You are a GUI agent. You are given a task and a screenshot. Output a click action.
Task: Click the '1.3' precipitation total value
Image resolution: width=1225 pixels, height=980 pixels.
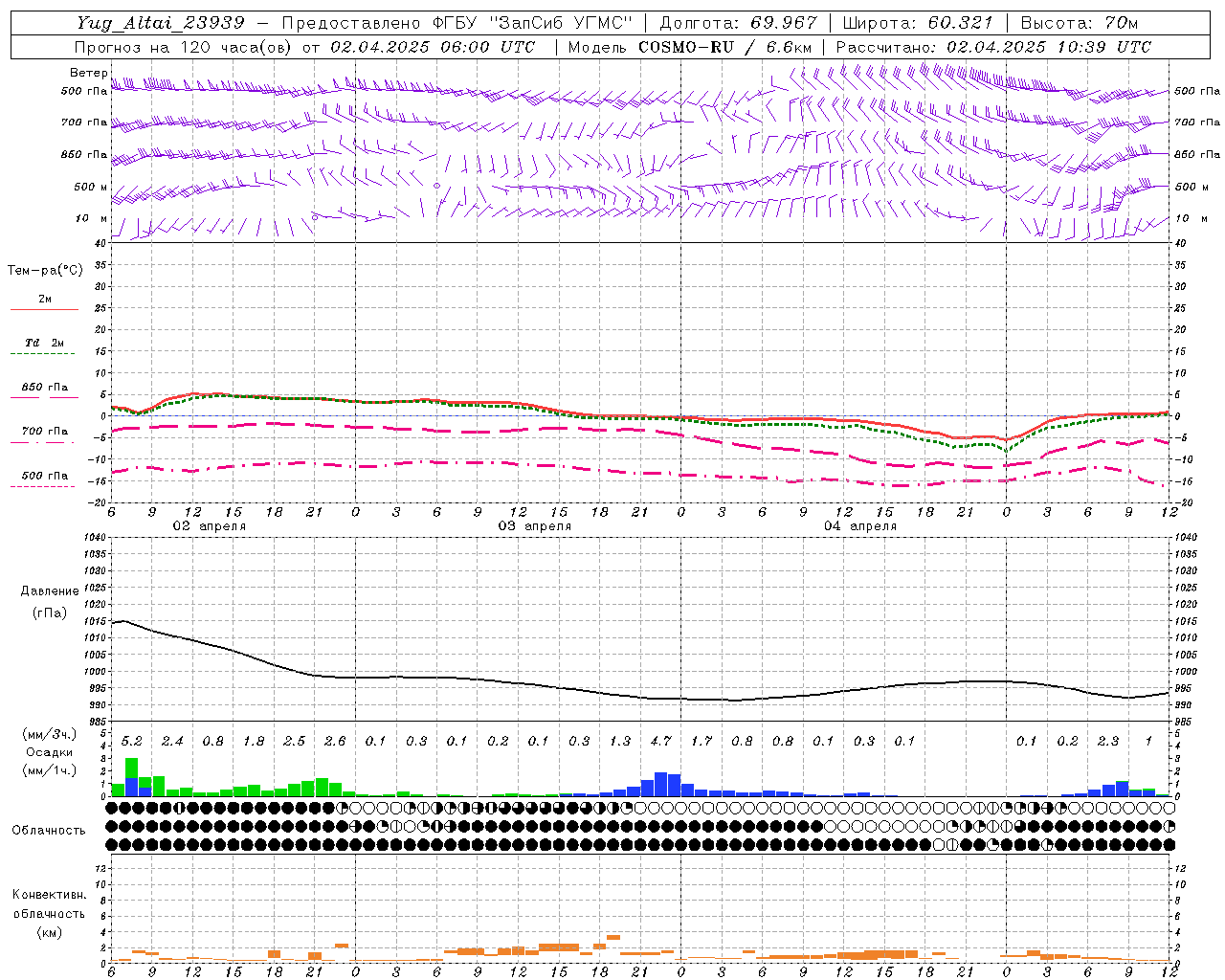620,741
